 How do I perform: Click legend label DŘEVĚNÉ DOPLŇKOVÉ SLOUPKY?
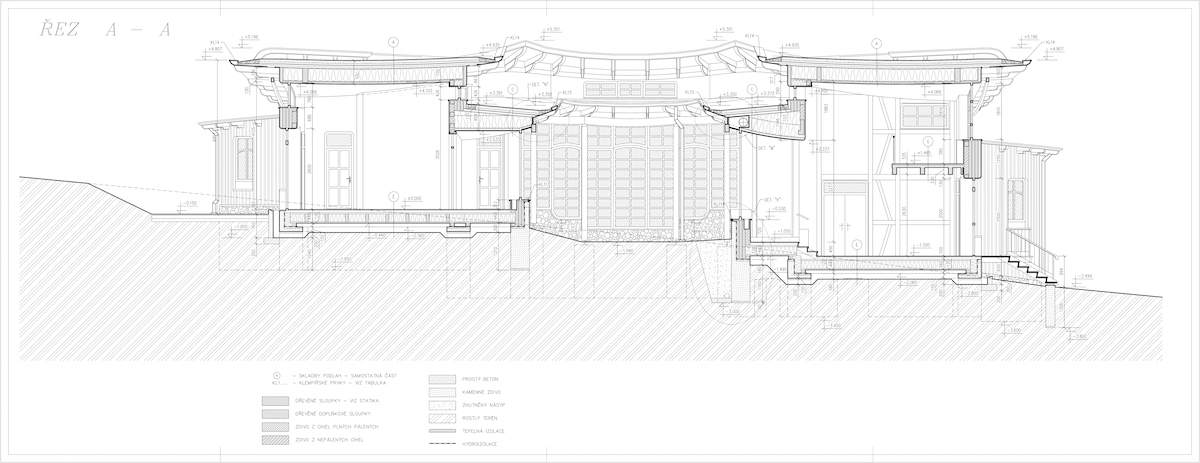click(x=333, y=414)
